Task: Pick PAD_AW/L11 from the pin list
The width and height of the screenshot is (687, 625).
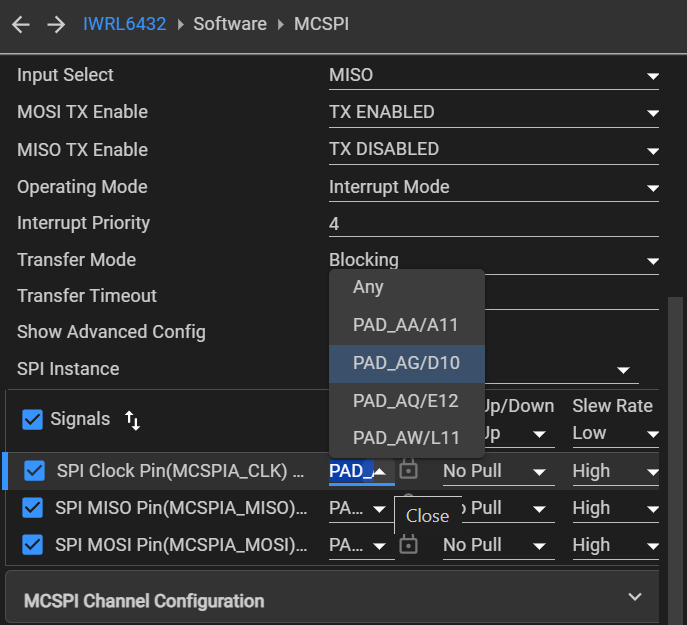Action: point(407,438)
